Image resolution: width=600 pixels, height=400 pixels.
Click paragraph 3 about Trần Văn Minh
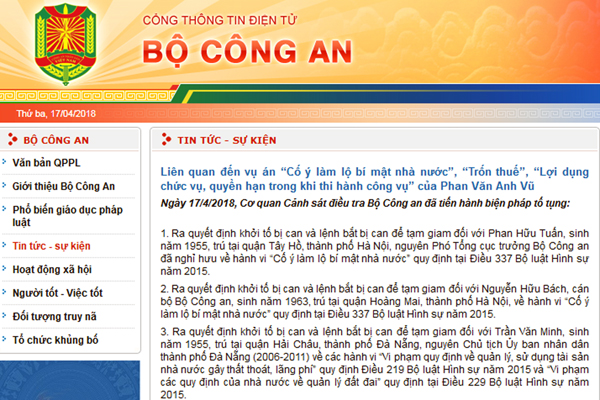pyautogui.click(x=374, y=362)
